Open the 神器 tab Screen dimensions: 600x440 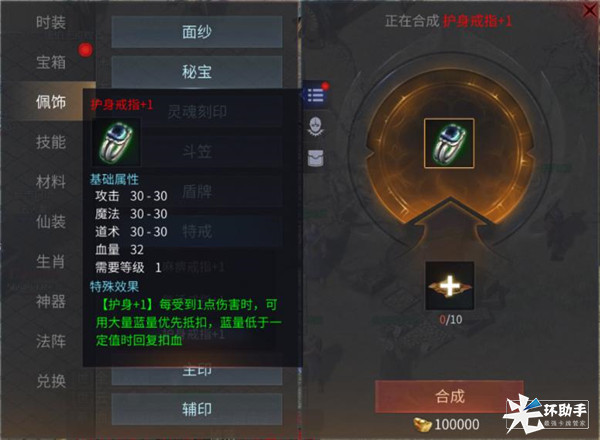point(51,301)
